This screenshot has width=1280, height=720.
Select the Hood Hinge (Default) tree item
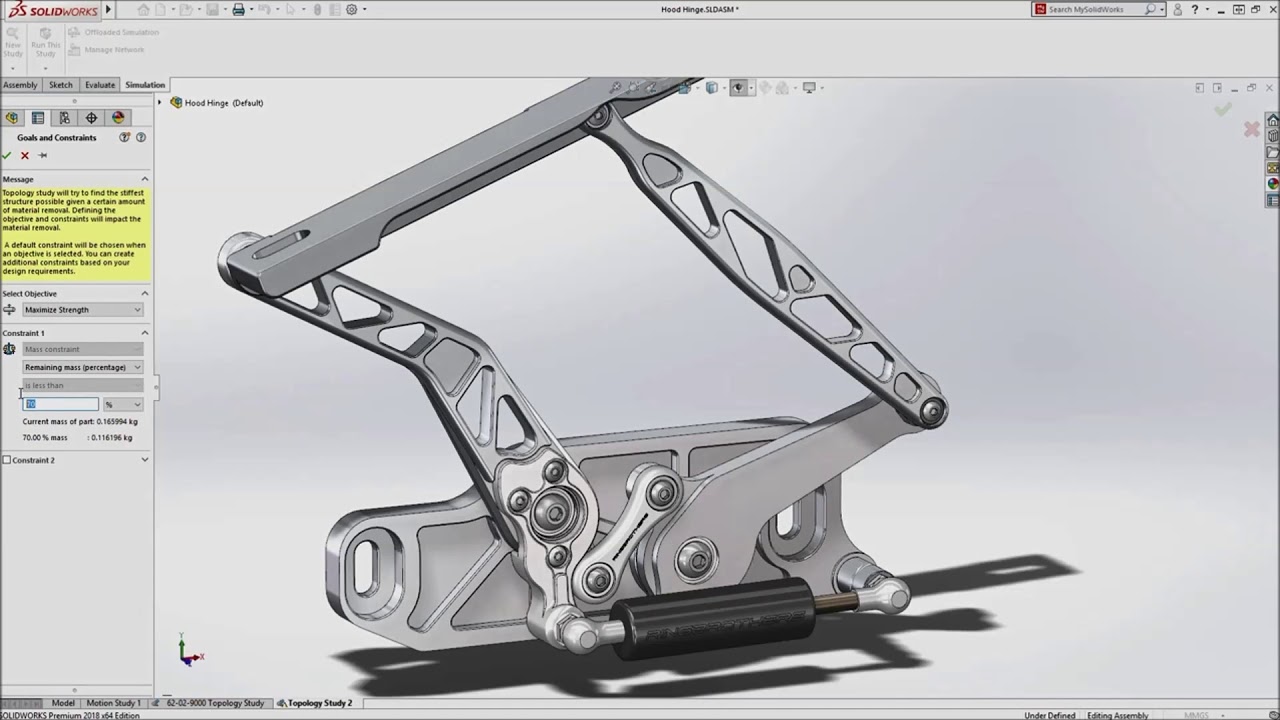click(x=216, y=102)
